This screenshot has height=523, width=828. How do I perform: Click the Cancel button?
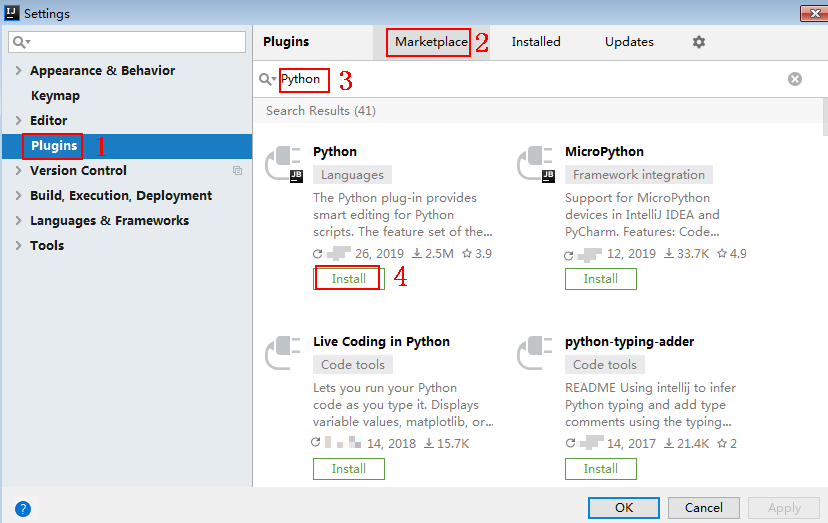pos(703,508)
